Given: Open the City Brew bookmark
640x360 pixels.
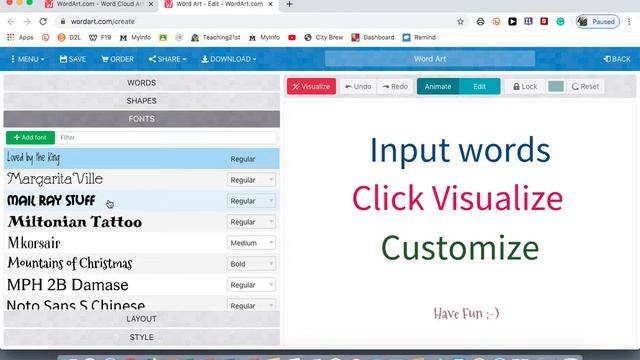Looking at the screenshot, I should (324, 38).
